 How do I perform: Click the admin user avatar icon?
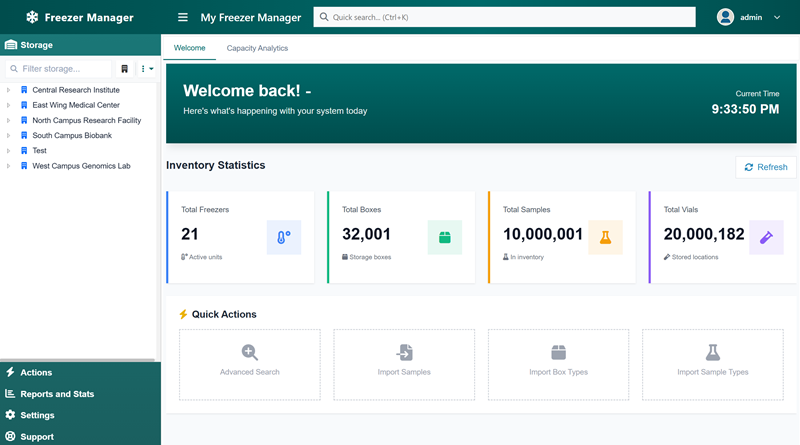pyautogui.click(x=725, y=17)
